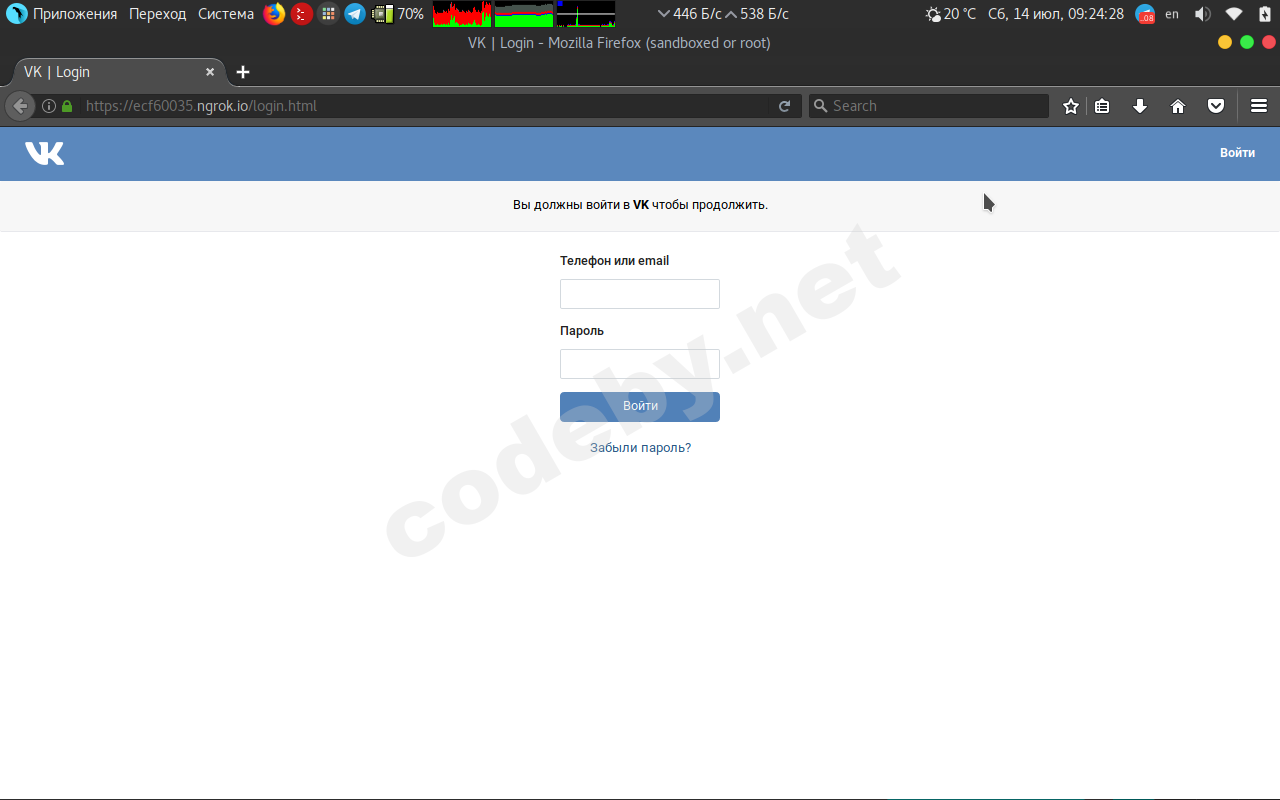The width and height of the screenshot is (1280, 800).
Task: Click the 70% battery indicator in the panel
Action: coord(398,14)
